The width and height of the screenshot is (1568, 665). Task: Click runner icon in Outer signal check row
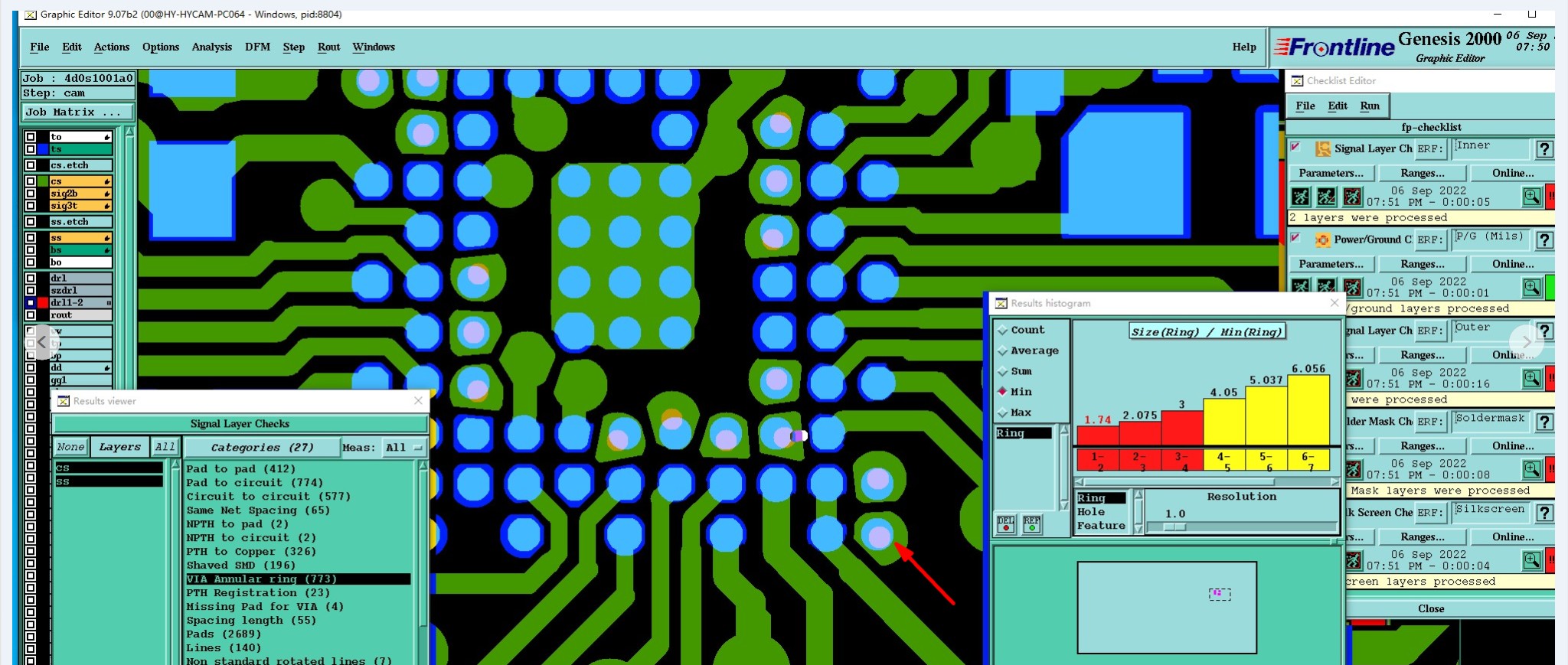pos(1354,379)
